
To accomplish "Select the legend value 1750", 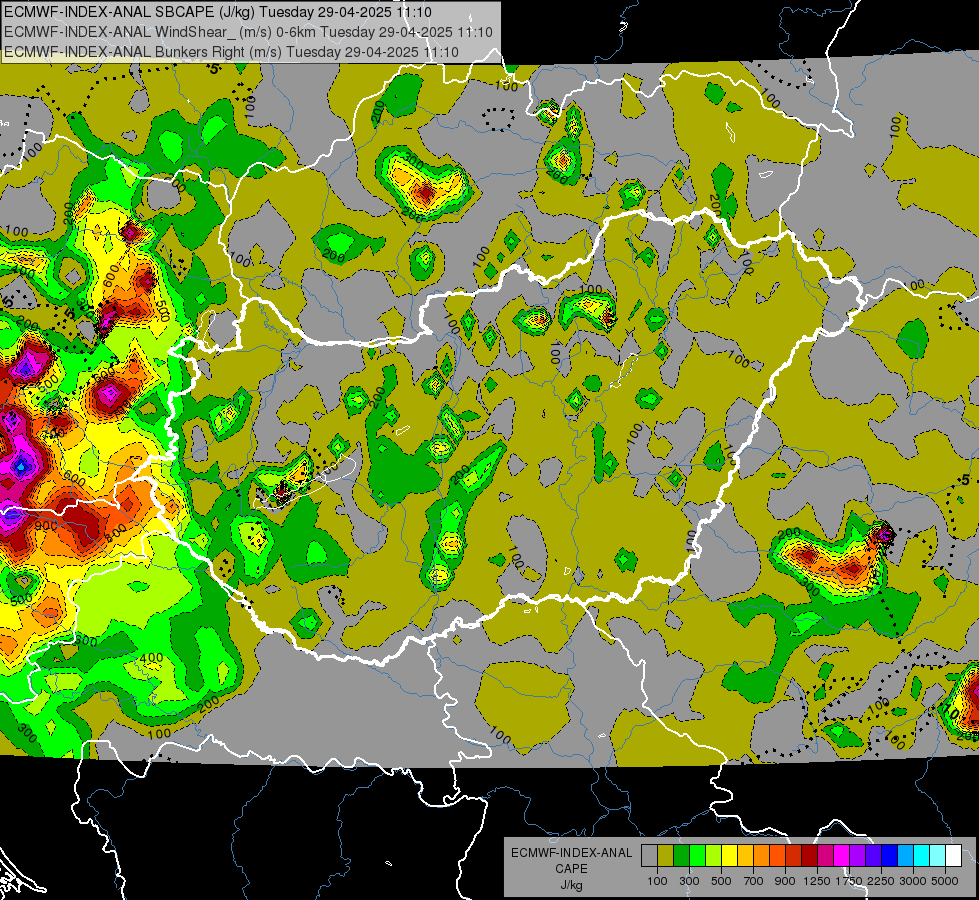I will [x=849, y=881].
